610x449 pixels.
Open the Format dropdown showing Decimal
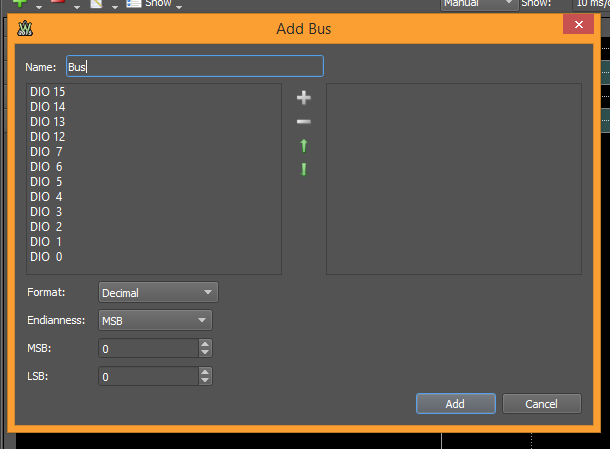159,293
